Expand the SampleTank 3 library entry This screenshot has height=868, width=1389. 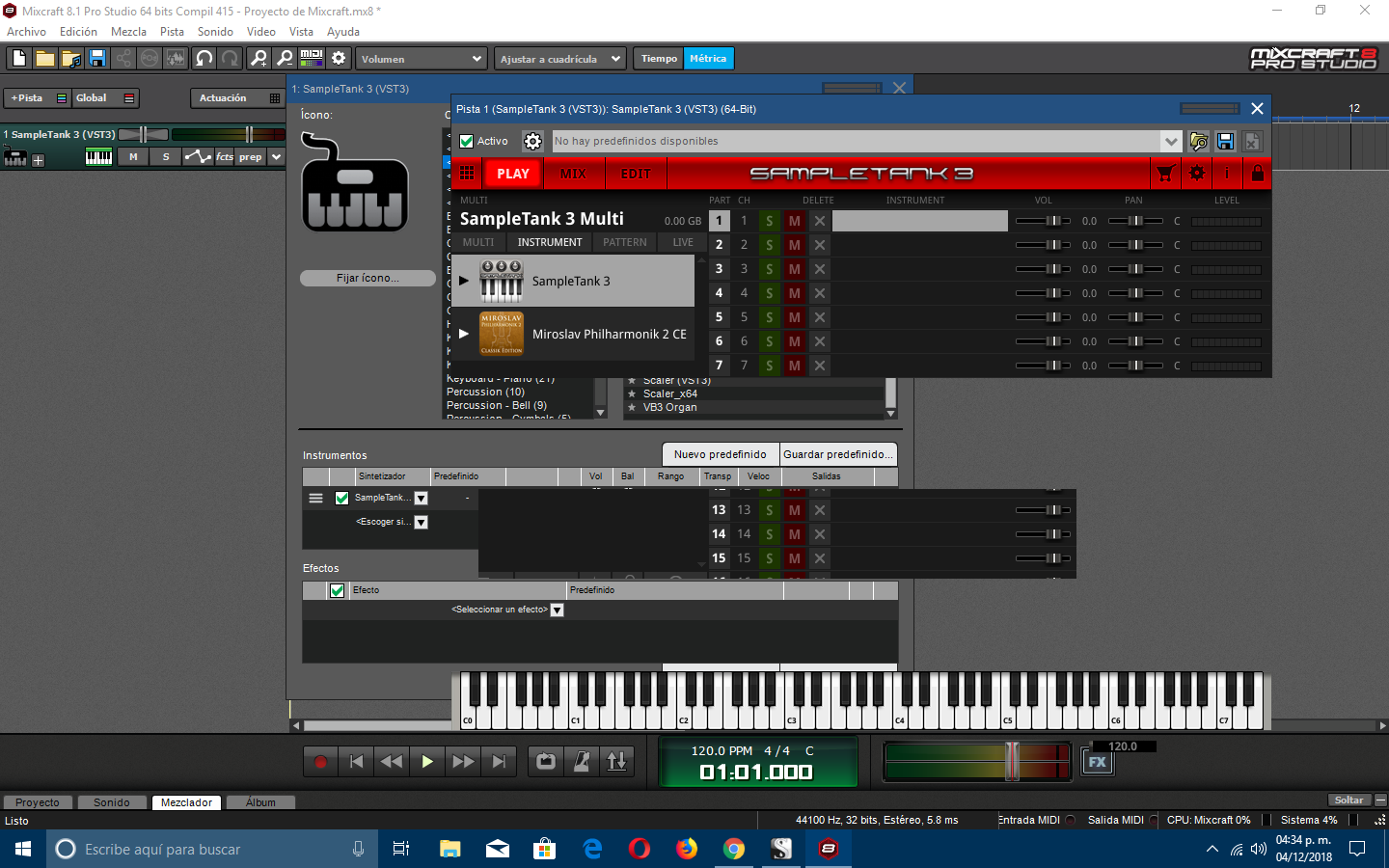[x=464, y=281]
